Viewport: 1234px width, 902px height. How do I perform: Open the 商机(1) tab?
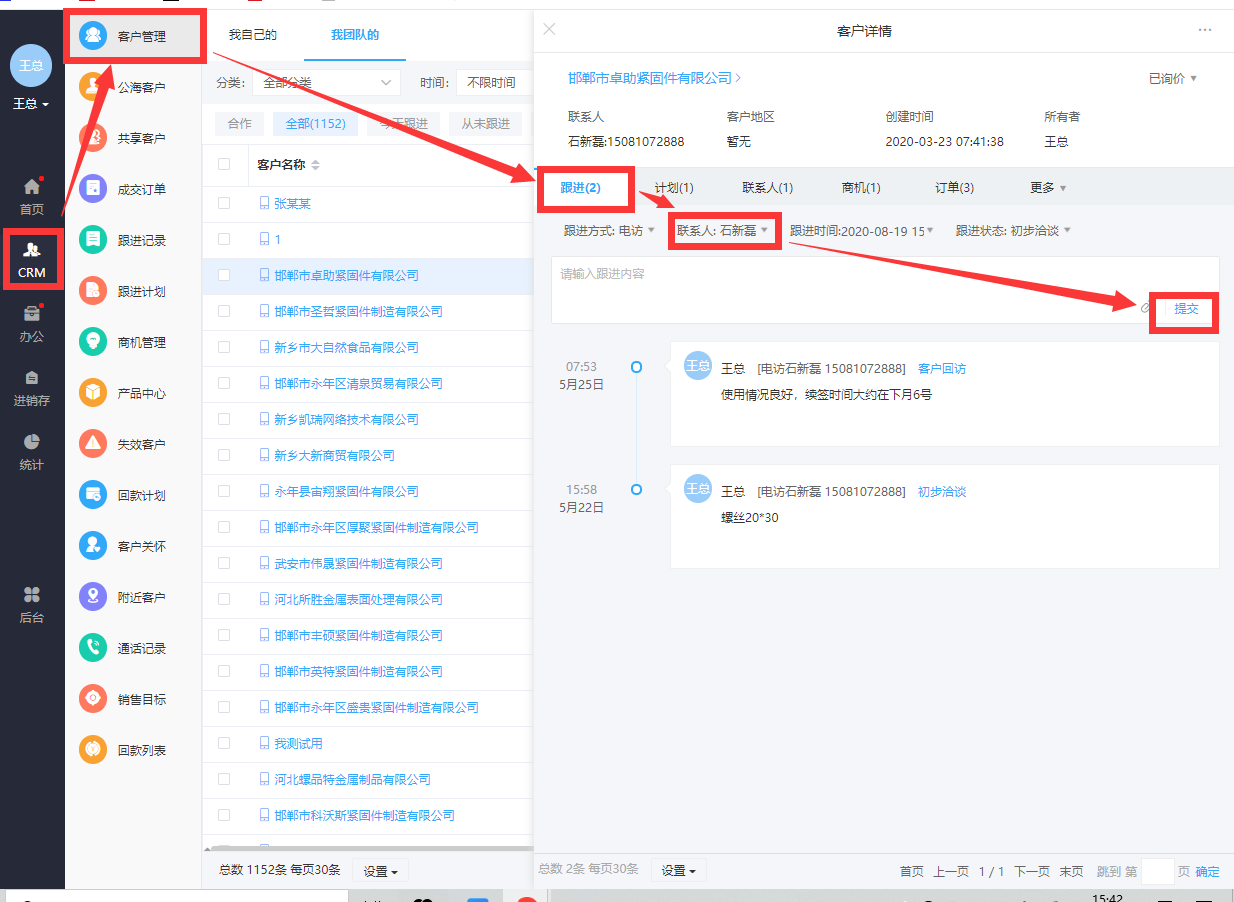[861, 188]
